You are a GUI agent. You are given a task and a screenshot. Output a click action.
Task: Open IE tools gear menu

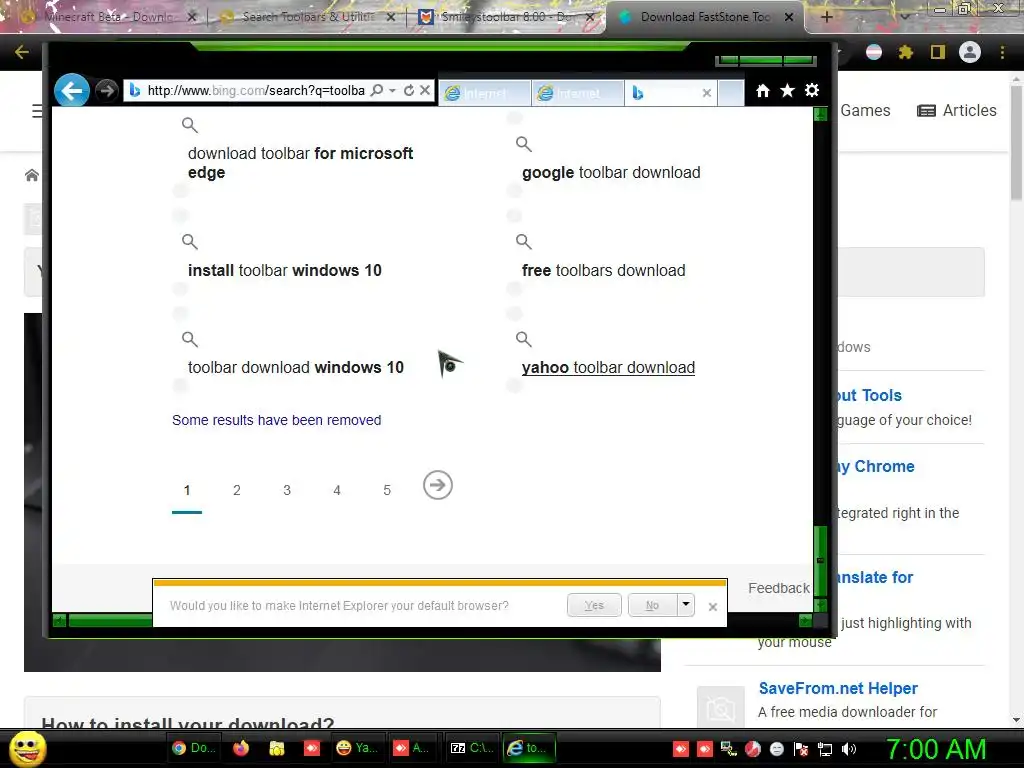(x=812, y=91)
